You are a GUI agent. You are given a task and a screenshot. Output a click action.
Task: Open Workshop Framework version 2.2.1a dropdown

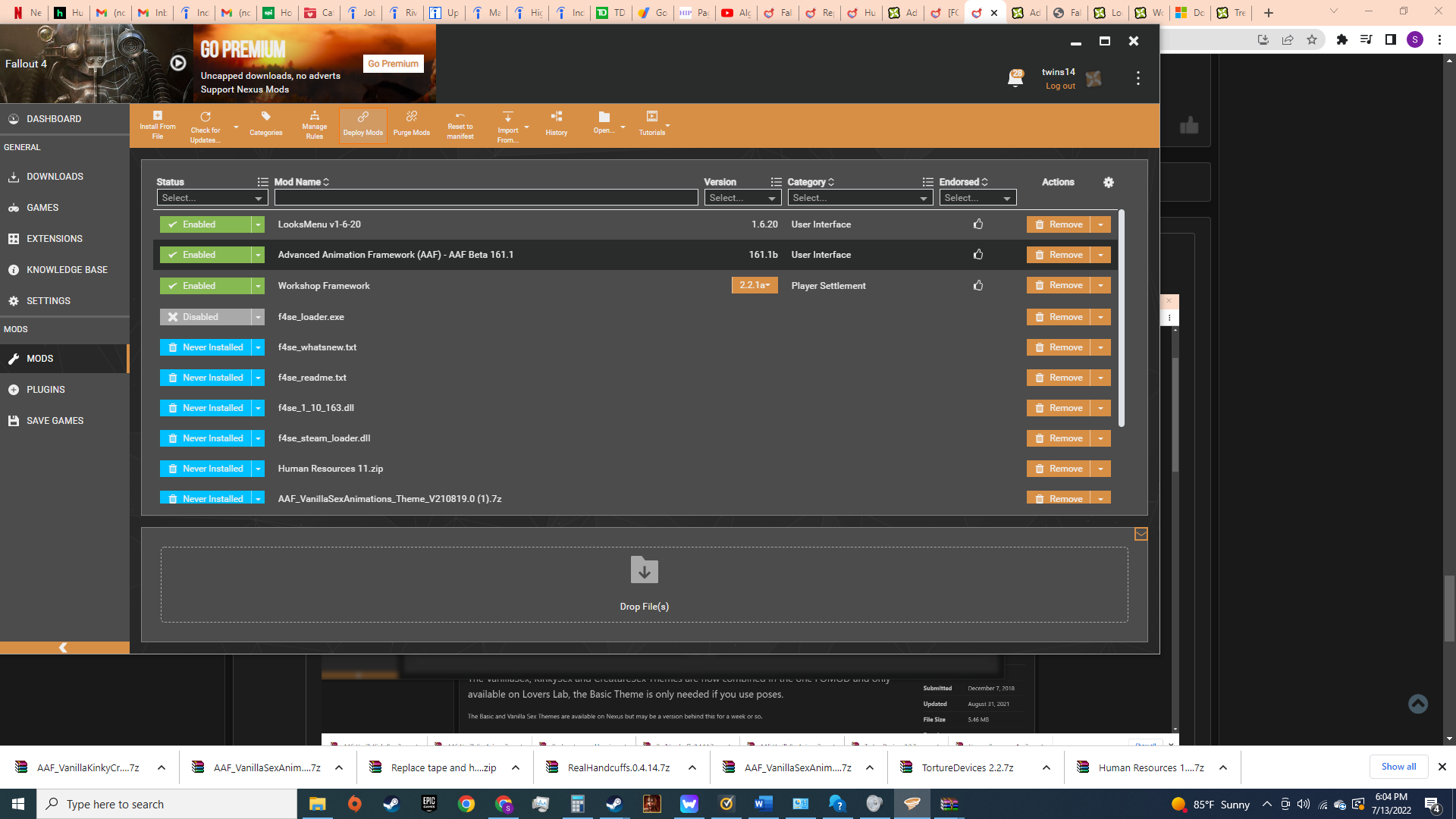tap(755, 285)
